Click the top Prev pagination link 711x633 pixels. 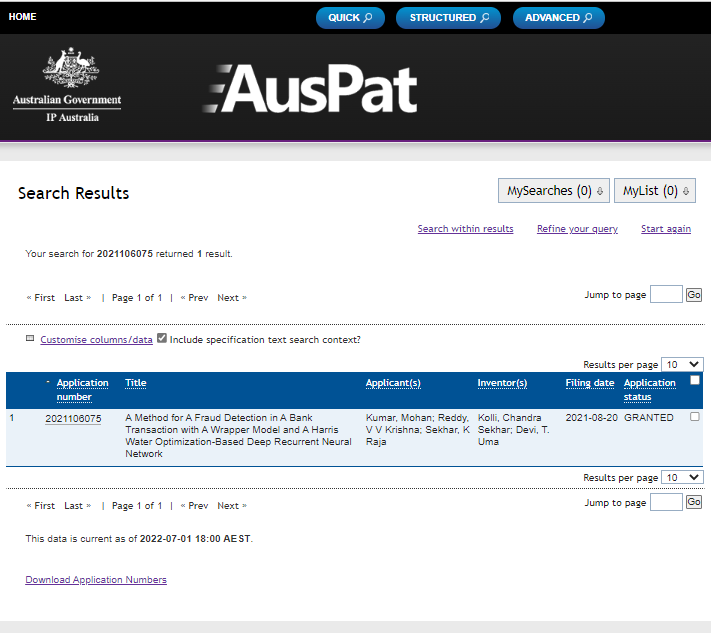[194, 297]
